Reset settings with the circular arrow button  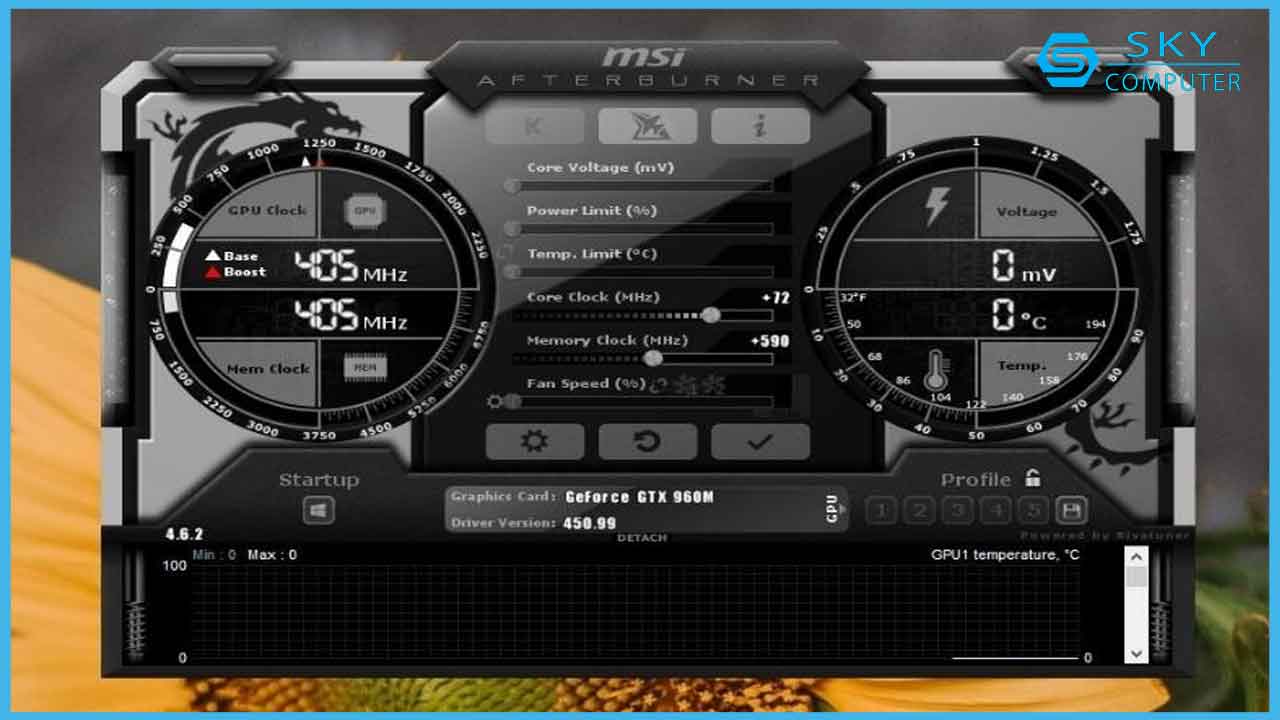click(x=648, y=441)
